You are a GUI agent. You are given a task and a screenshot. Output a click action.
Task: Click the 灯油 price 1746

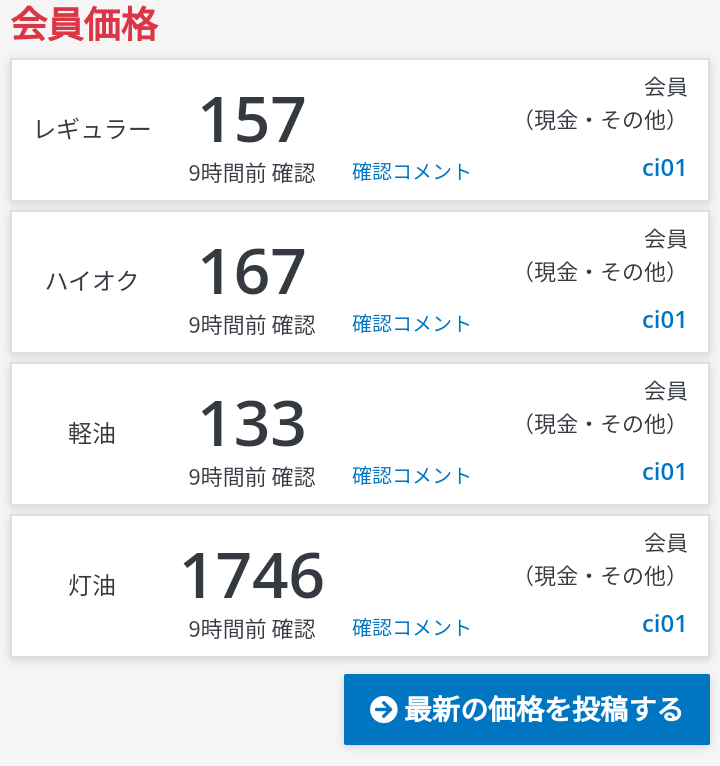tap(253, 575)
